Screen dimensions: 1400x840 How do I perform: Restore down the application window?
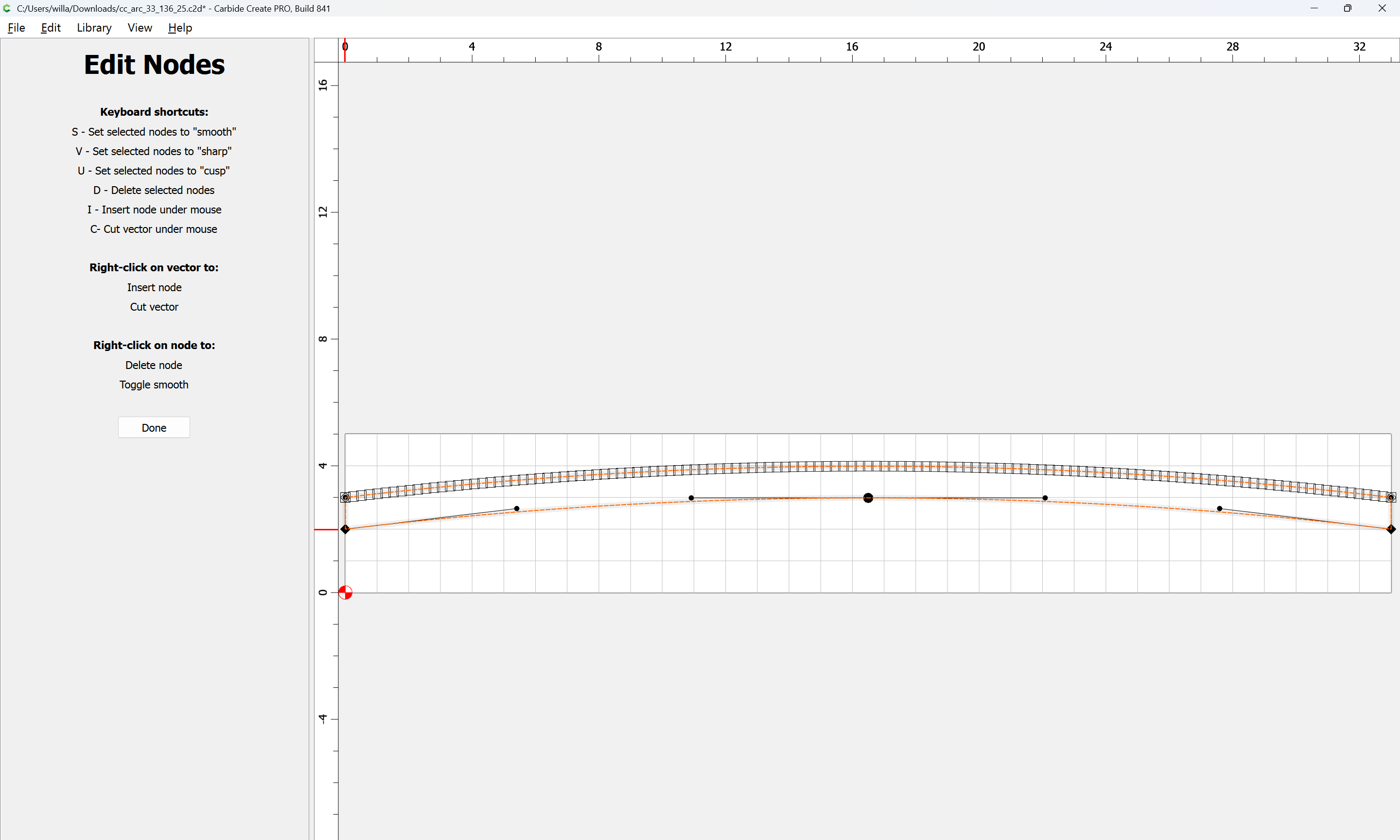1347,8
